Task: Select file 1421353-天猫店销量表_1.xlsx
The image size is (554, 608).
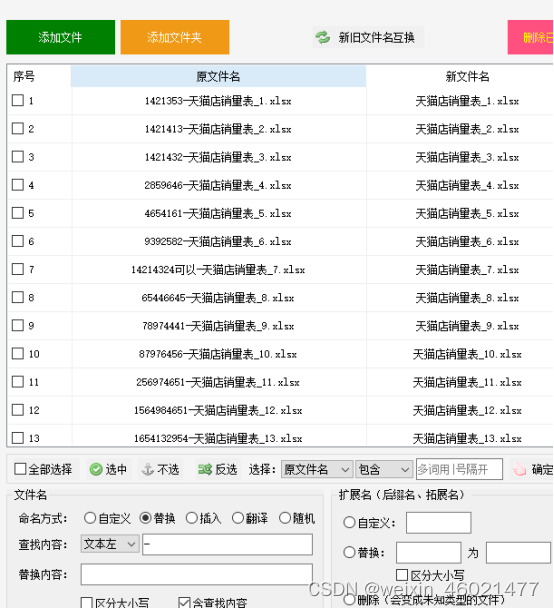Action: (x=218, y=101)
